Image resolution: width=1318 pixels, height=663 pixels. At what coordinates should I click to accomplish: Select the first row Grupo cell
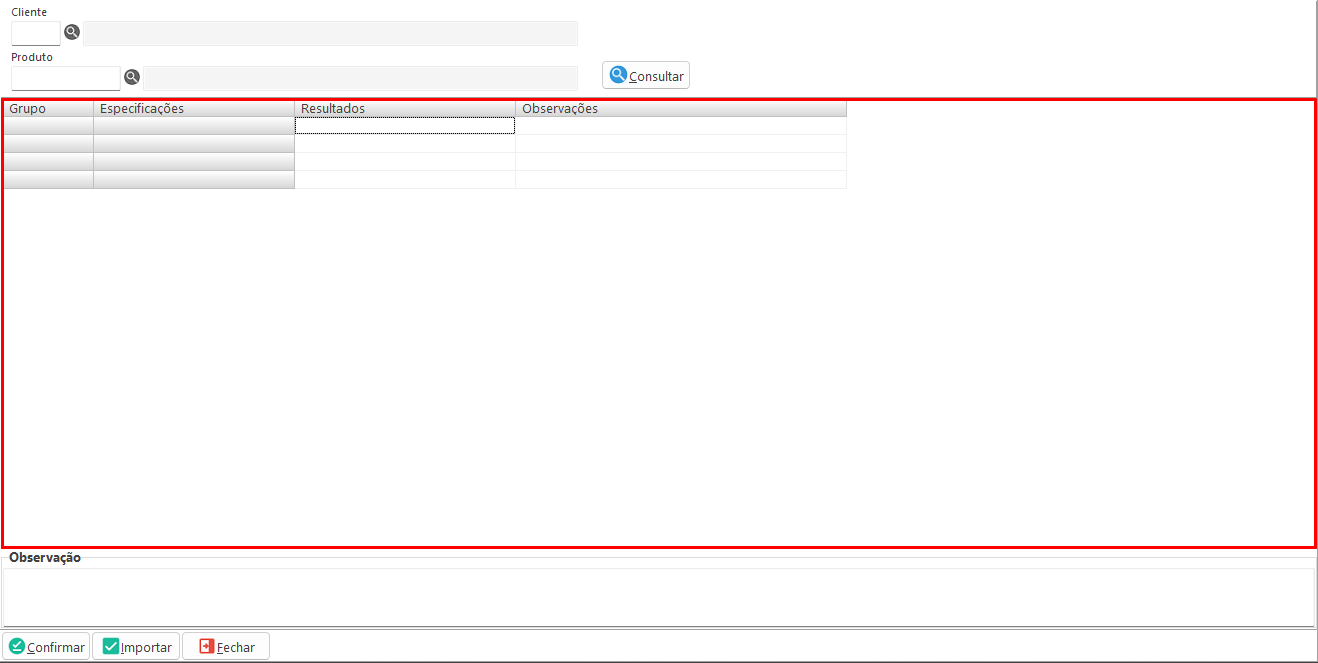tap(48, 126)
